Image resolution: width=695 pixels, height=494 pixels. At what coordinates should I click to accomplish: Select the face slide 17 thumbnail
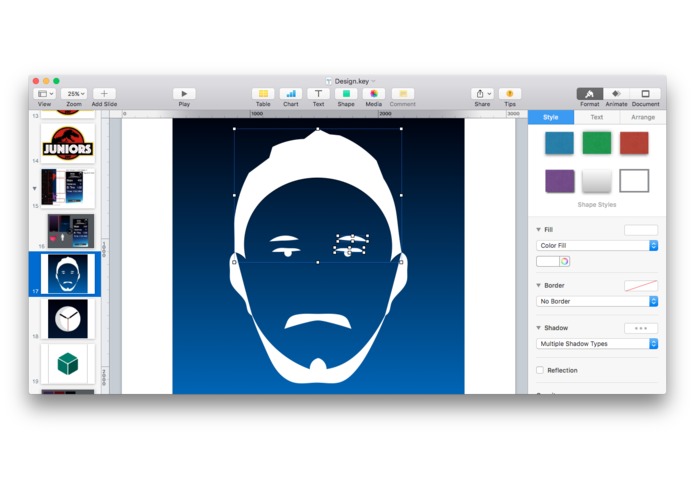pos(68,274)
